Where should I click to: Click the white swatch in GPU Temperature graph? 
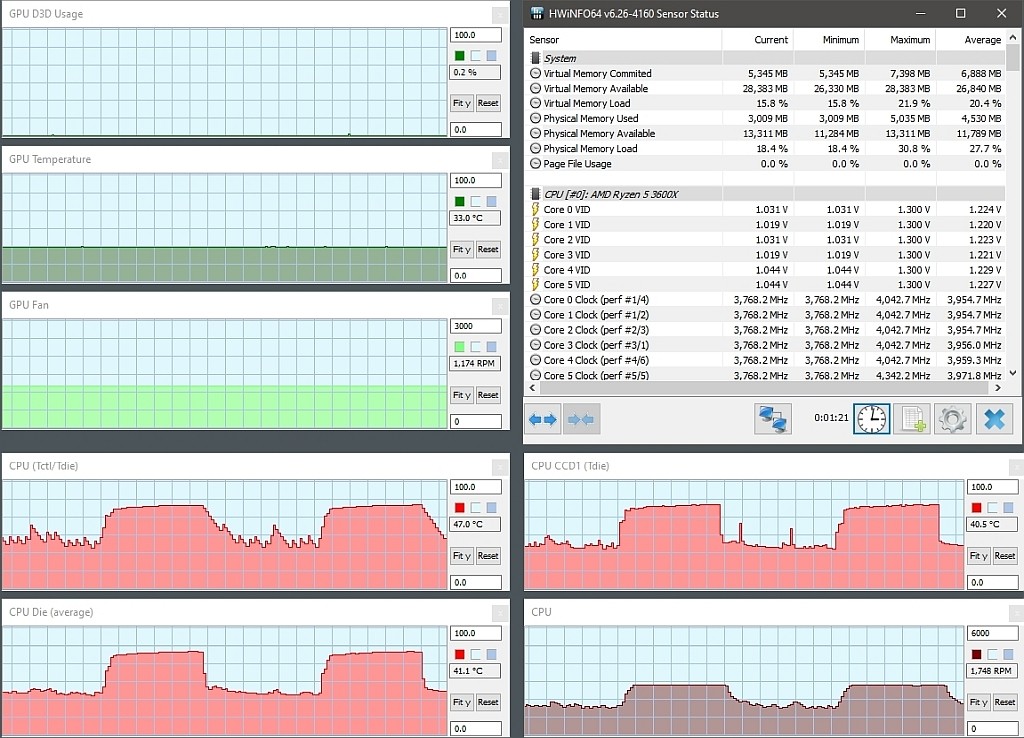pos(475,201)
